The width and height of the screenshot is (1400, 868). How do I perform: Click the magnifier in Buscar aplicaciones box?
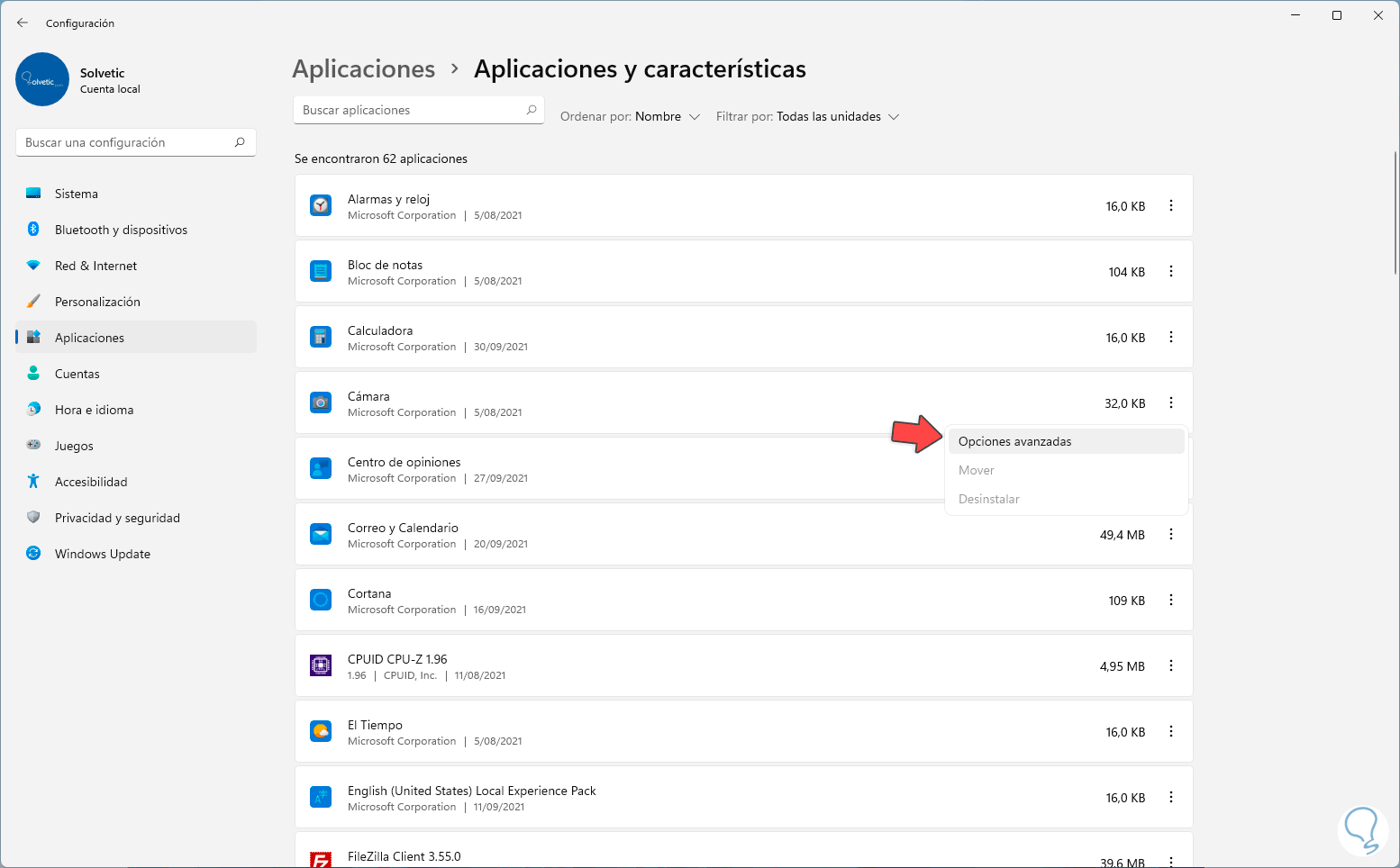click(x=532, y=110)
